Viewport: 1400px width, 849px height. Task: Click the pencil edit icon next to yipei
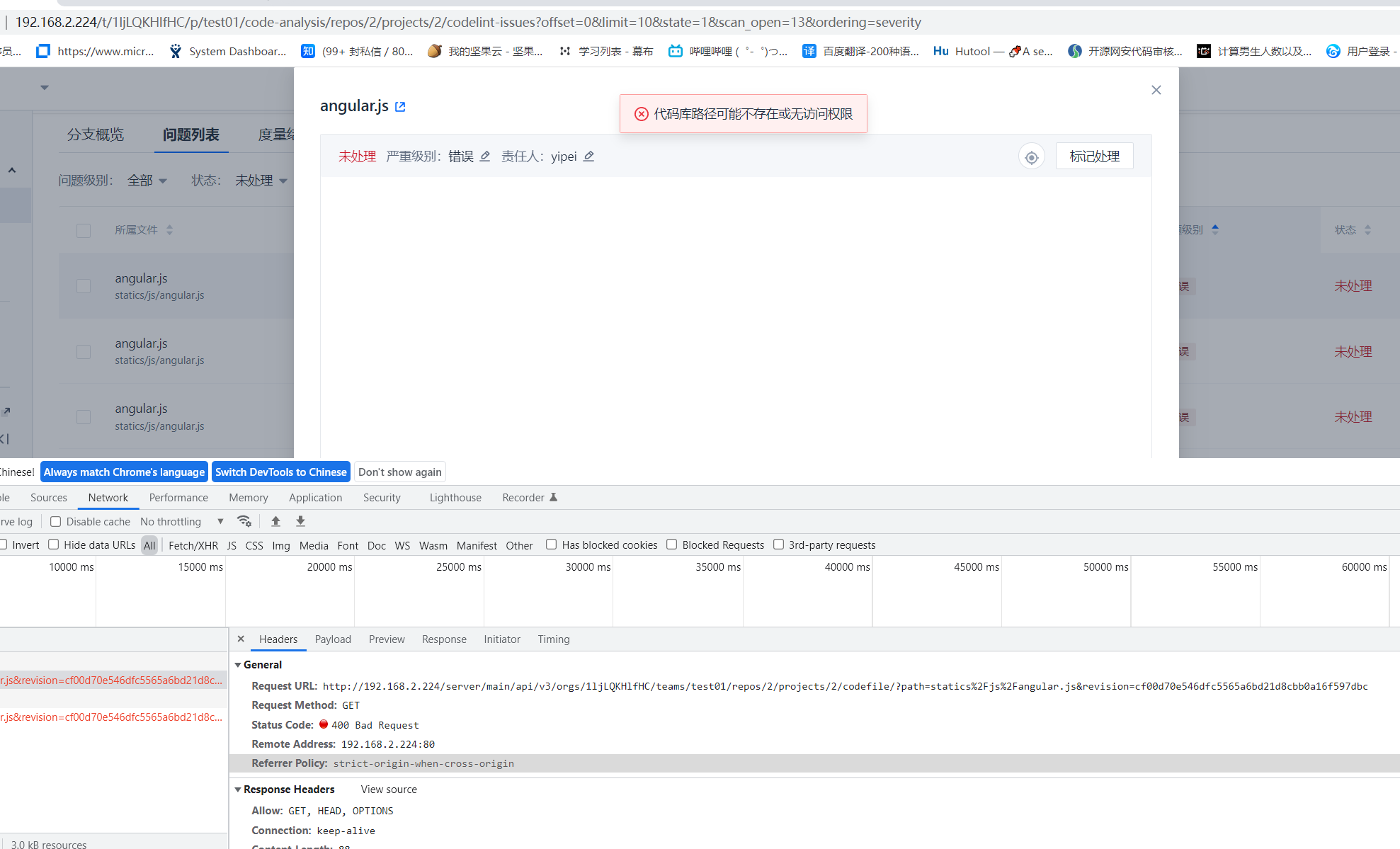[589, 156]
